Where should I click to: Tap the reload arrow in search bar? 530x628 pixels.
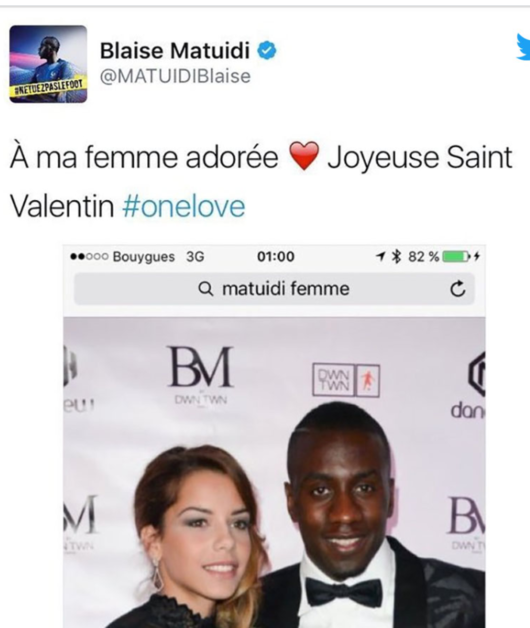coord(457,288)
